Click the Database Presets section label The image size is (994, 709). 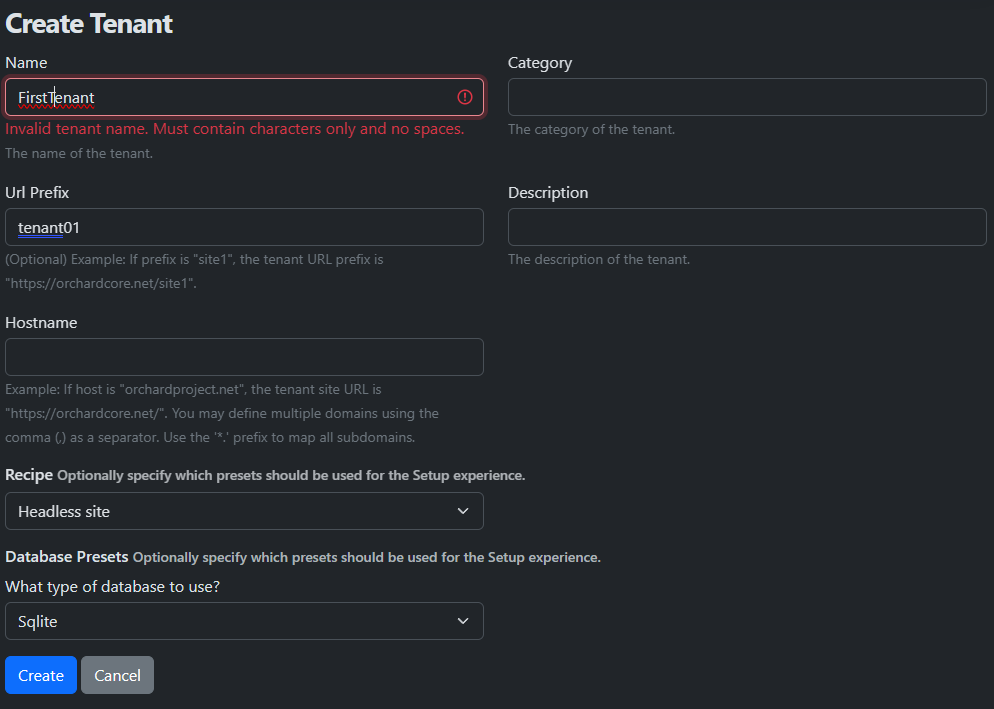coord(67,557)
